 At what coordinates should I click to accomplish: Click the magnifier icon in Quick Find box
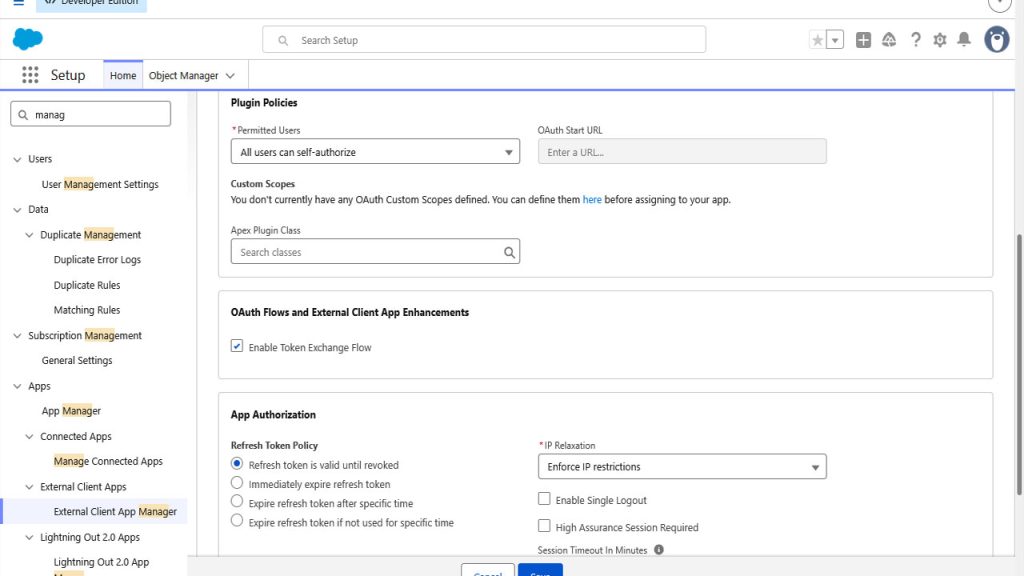click(x=23, y=115)
